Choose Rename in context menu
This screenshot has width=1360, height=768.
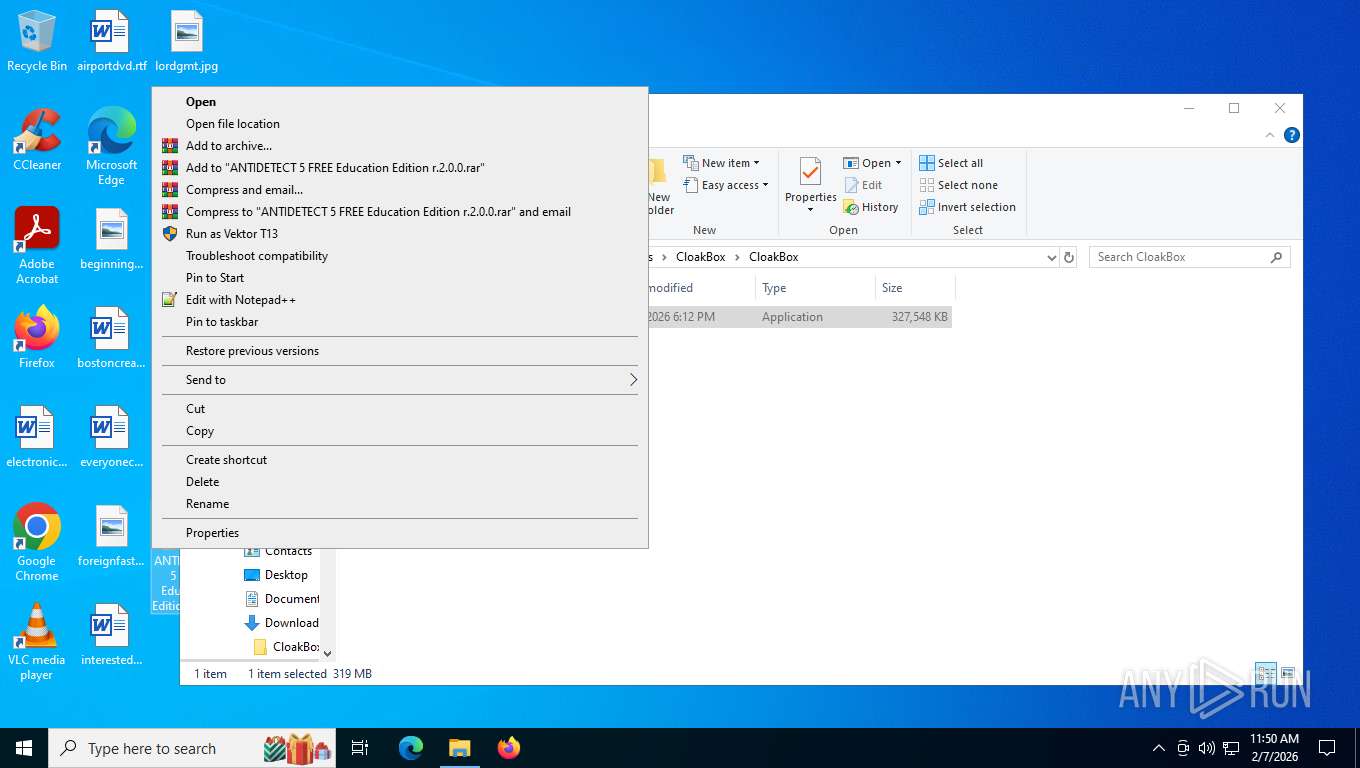point(400,504)
